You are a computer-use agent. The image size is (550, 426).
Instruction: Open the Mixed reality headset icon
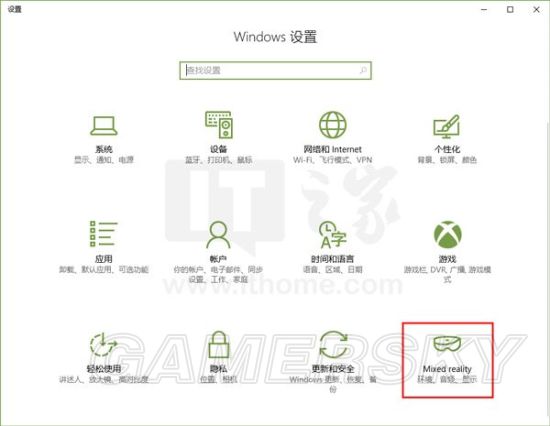click(447, 344)
